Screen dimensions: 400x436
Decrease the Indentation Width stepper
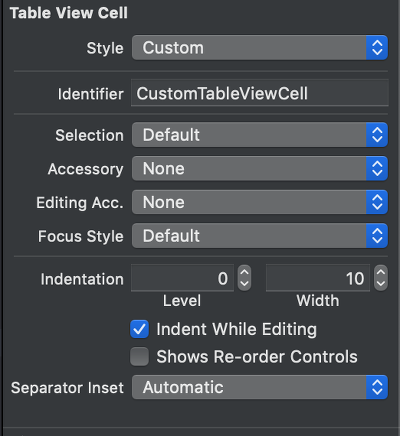381,284
